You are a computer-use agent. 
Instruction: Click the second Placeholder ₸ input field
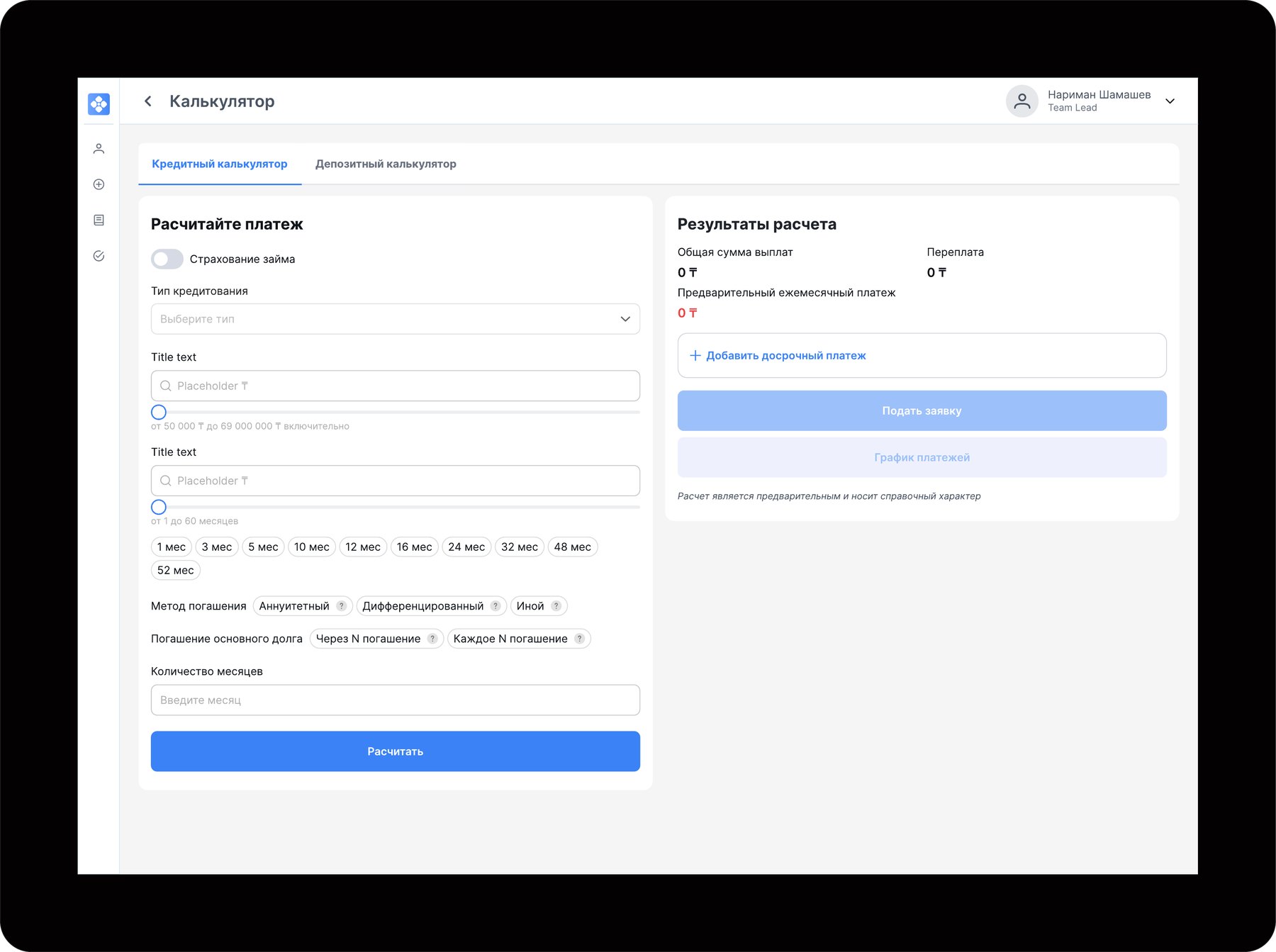pyautogui.click(x=396, y=481)
